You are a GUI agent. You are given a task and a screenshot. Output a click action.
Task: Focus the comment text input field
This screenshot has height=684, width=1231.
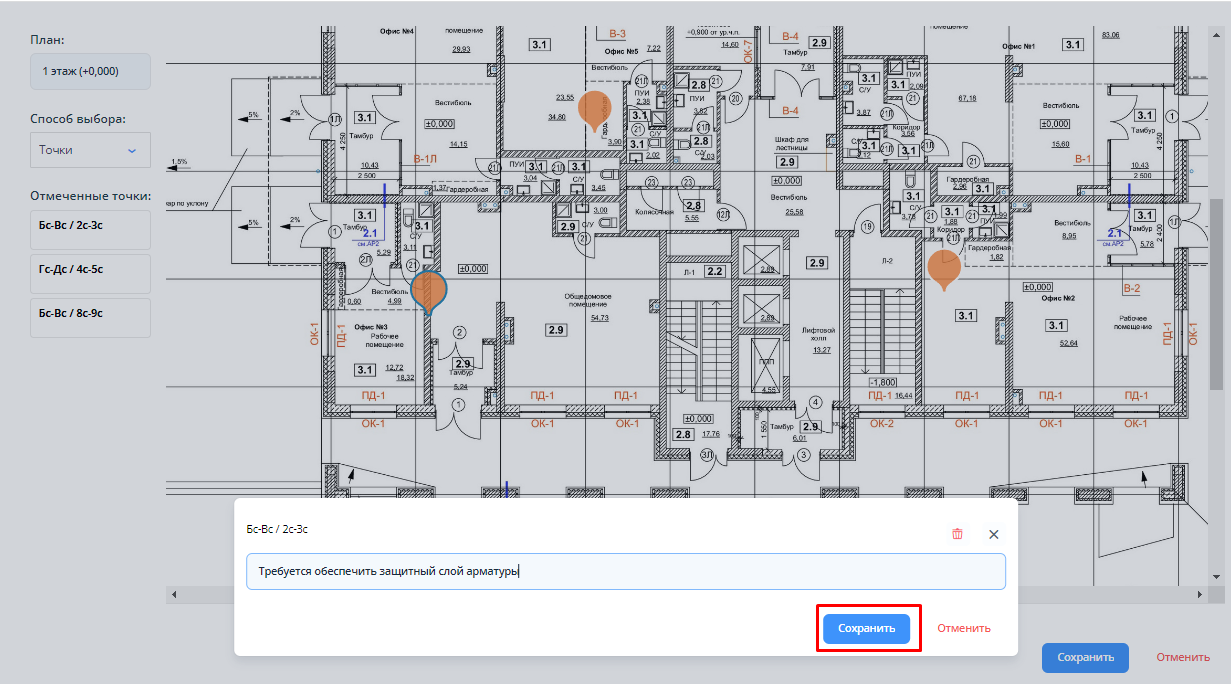point(625,572)
